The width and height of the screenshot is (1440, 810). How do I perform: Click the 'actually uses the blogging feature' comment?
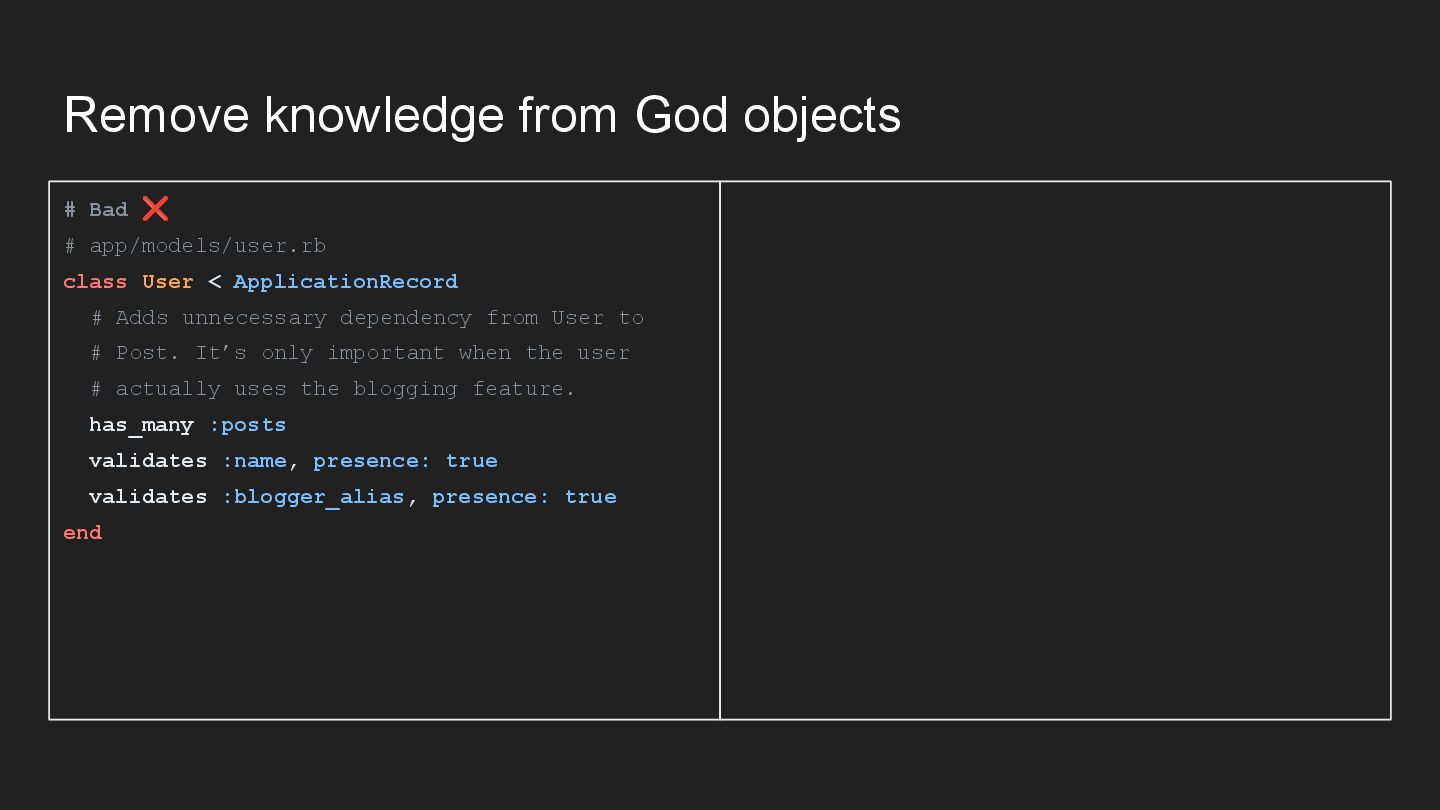[334, 389]
